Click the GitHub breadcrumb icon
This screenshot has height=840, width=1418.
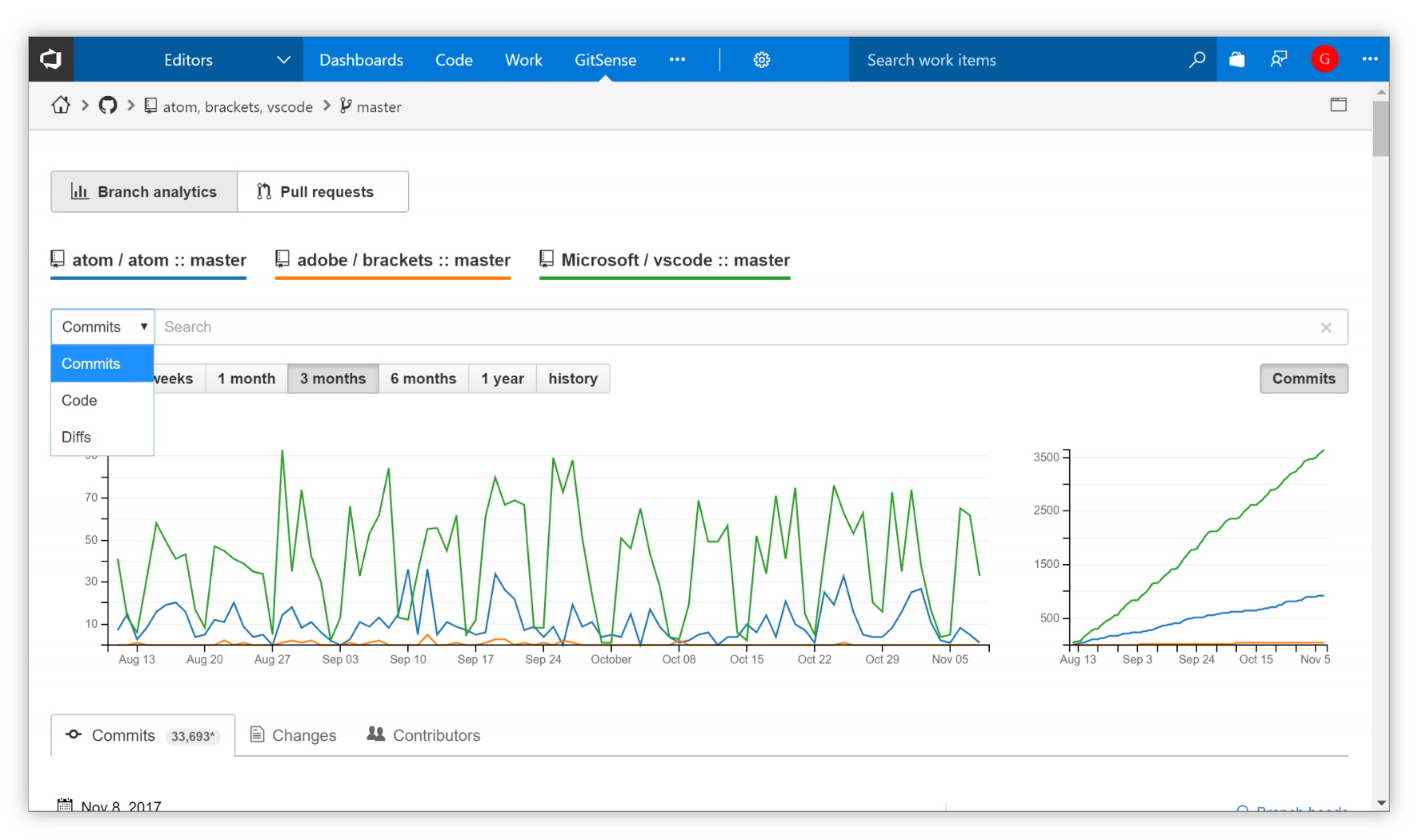point(108,106)
